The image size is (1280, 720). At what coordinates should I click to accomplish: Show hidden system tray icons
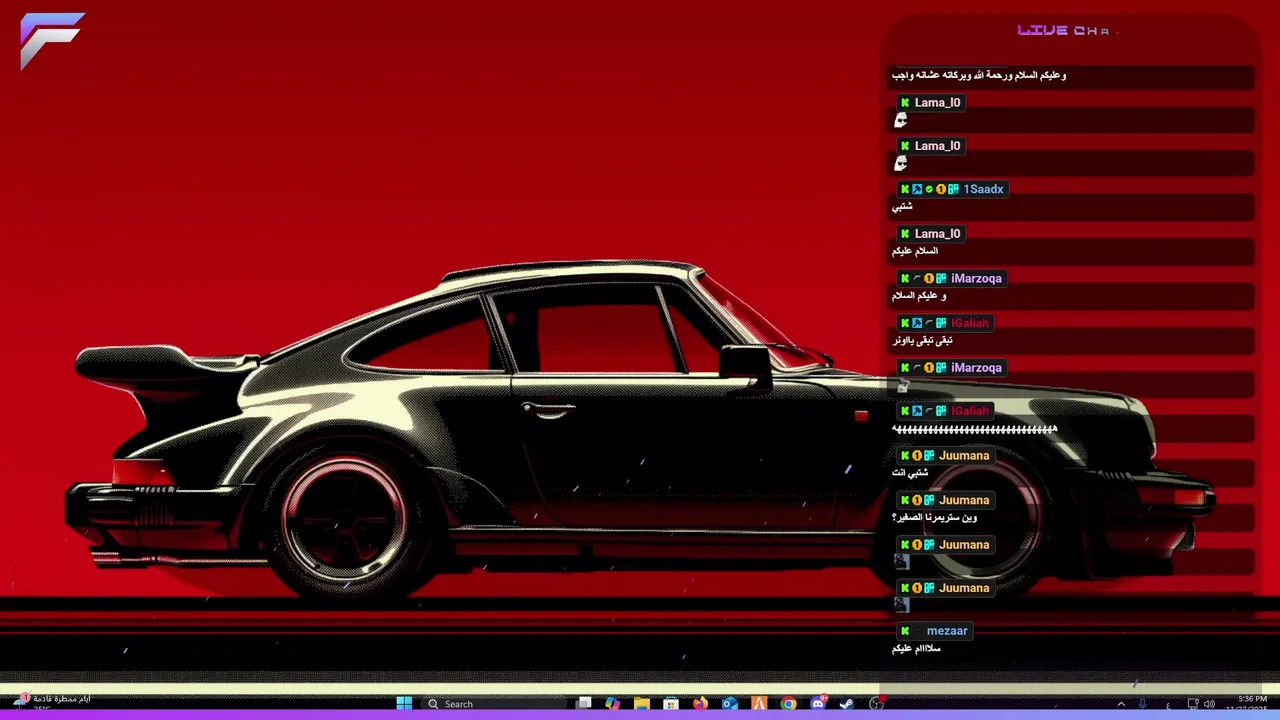(1121, 704)
